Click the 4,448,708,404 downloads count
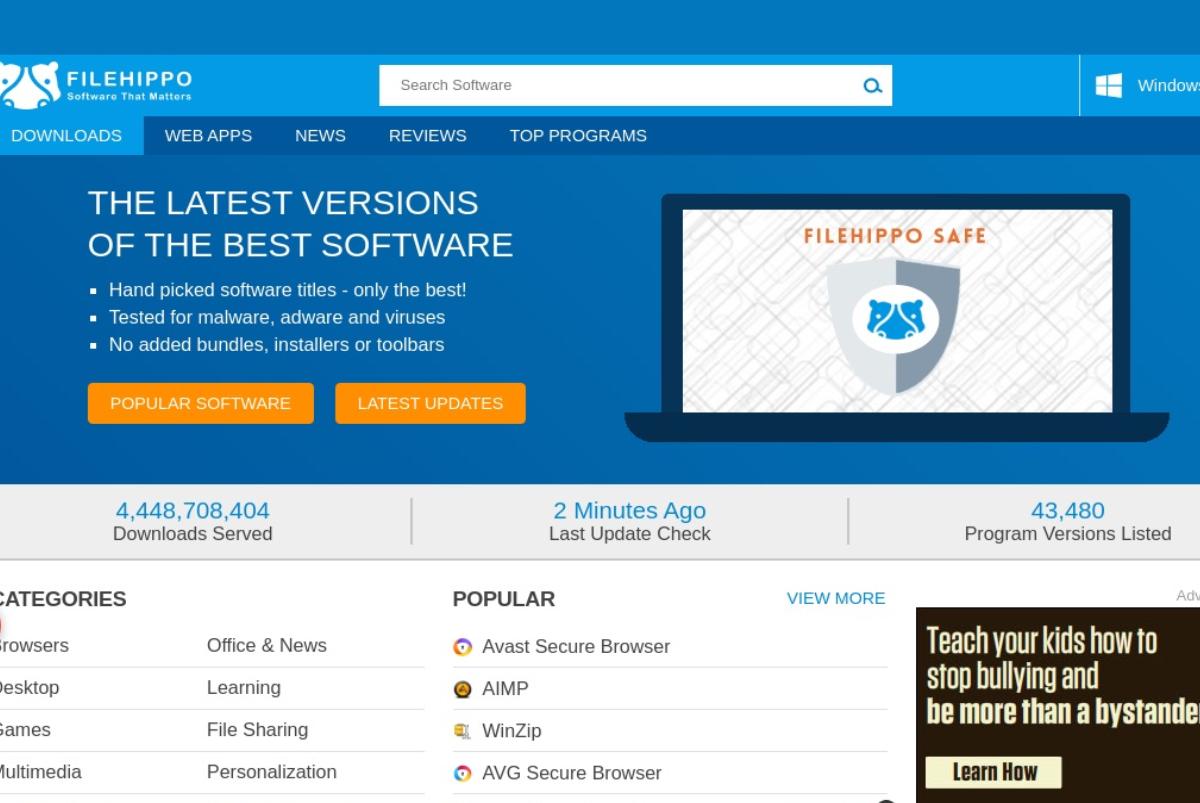This screenshot has width=1200, height=803. click(193, 511)
